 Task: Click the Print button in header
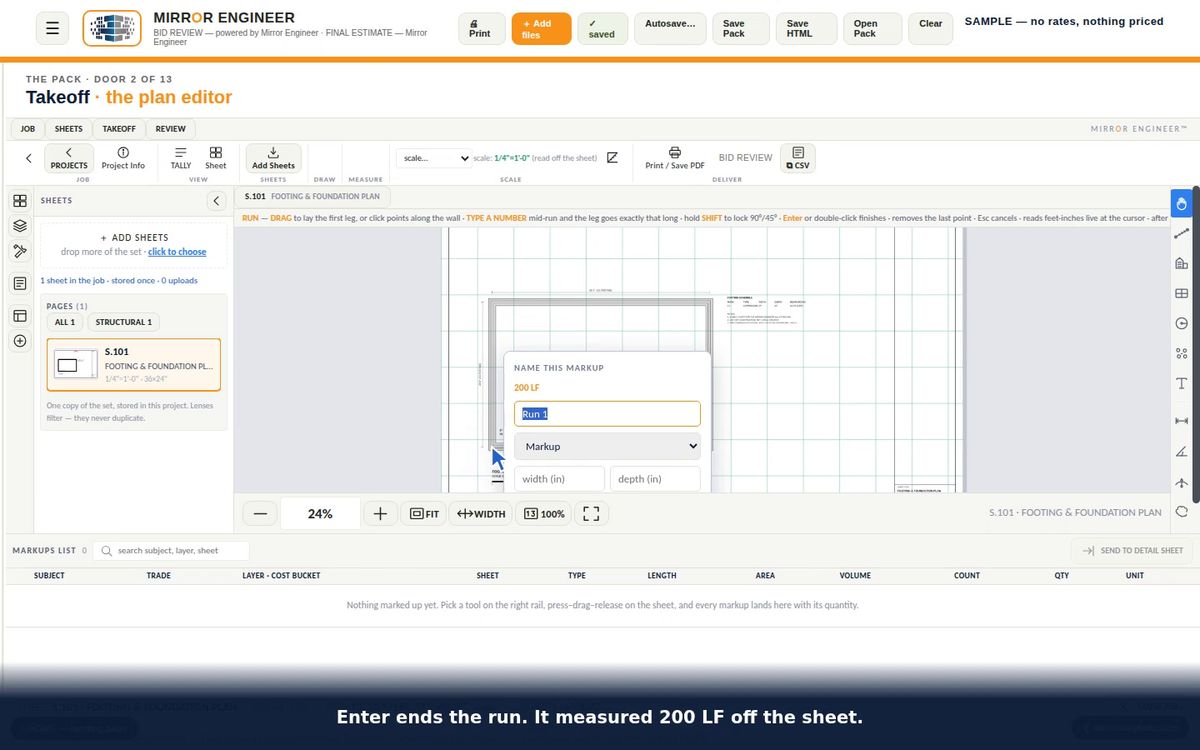[480, 29]
